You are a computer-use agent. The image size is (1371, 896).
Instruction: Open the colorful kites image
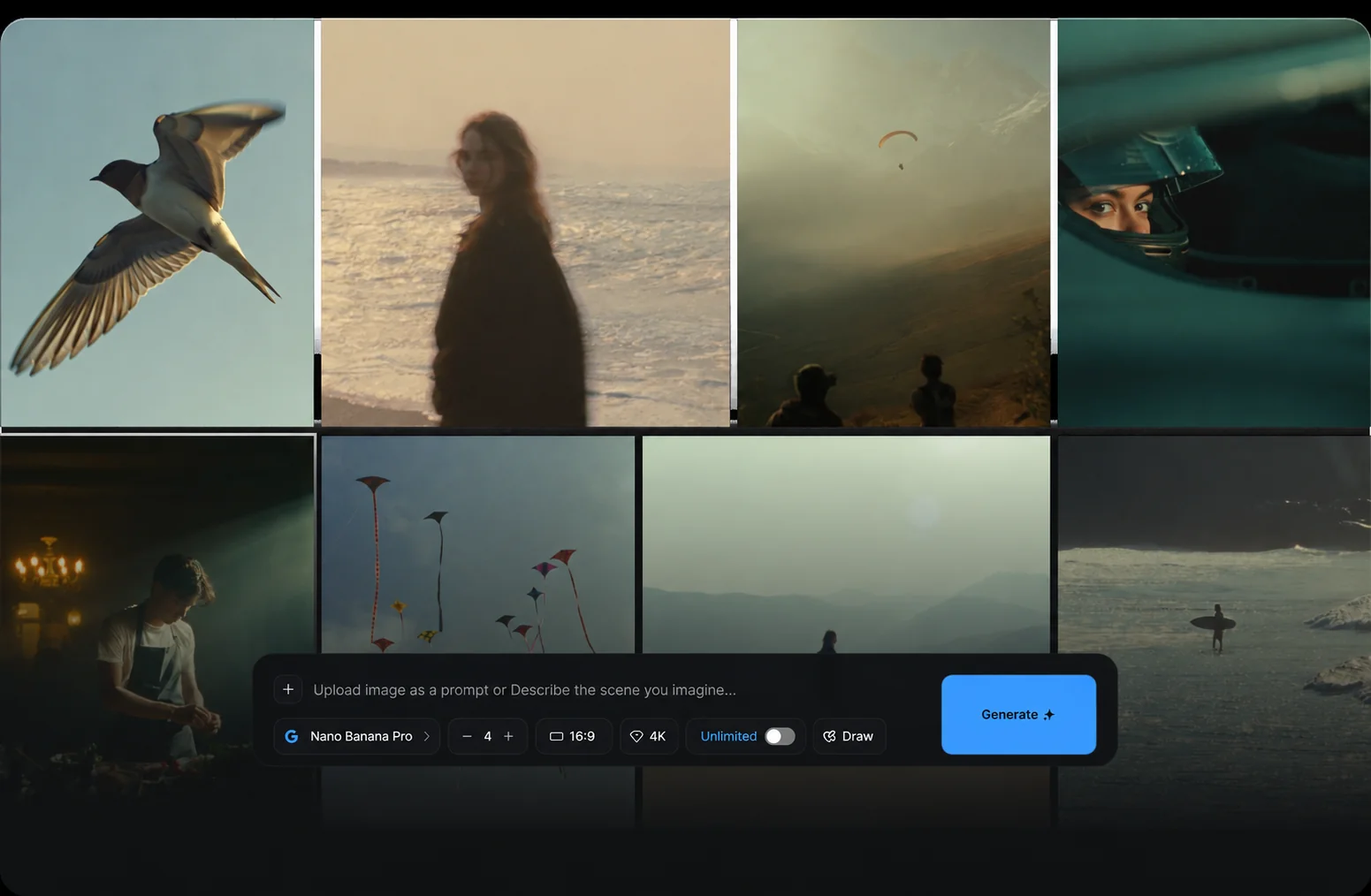coord(478,544)
